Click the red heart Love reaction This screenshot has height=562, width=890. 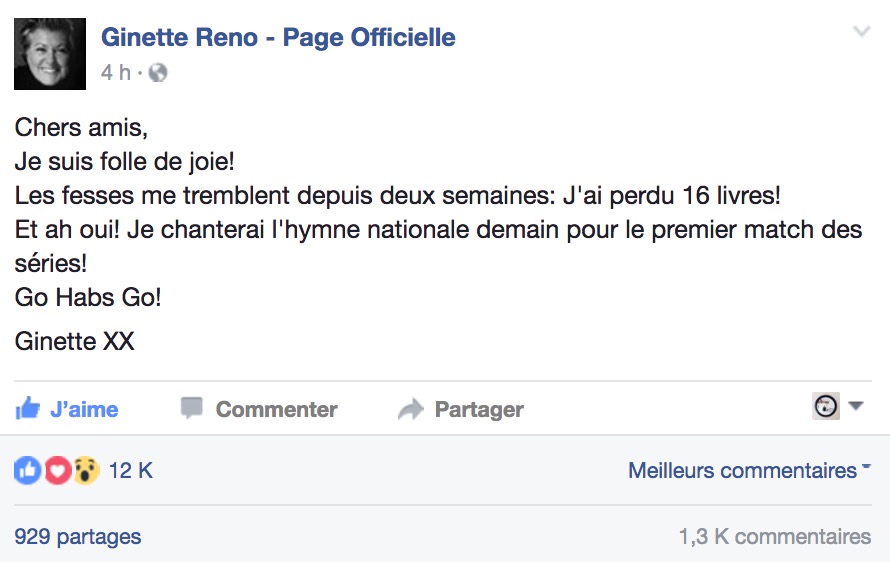(x=57, y=470)
